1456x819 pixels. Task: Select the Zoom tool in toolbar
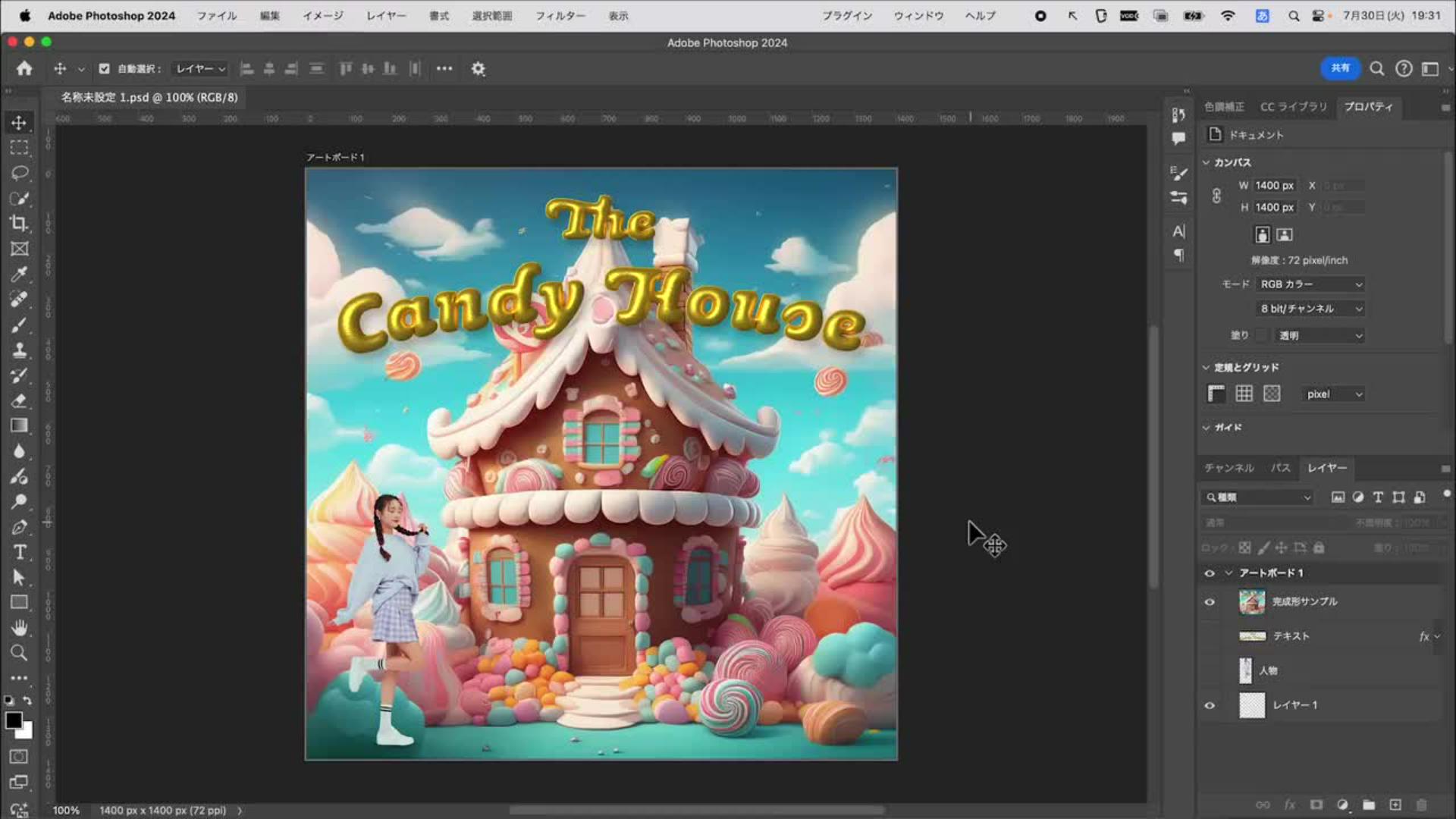19,653
